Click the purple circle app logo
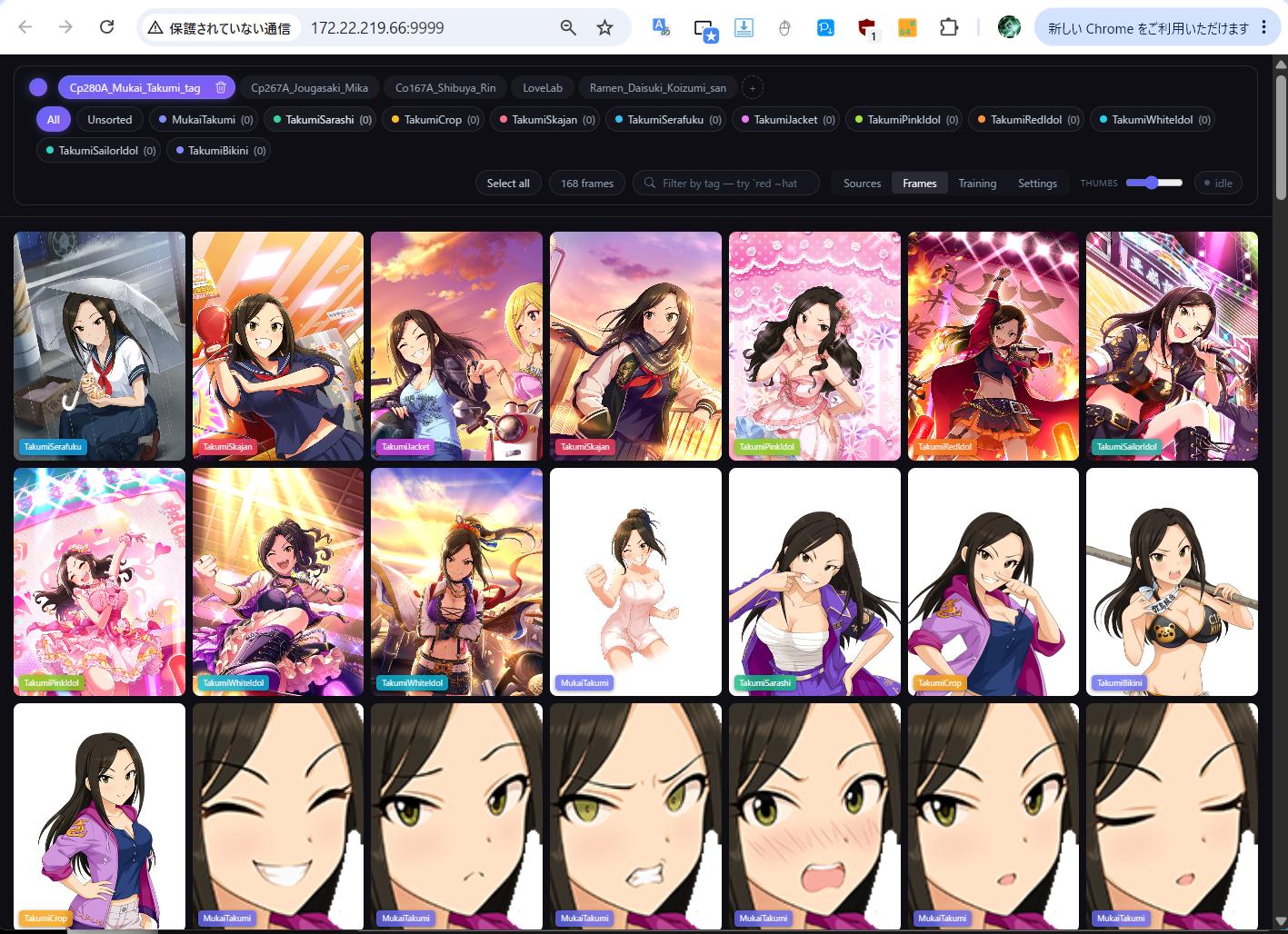The height and width of the screenshot is (934, 1288). (38, 87)
